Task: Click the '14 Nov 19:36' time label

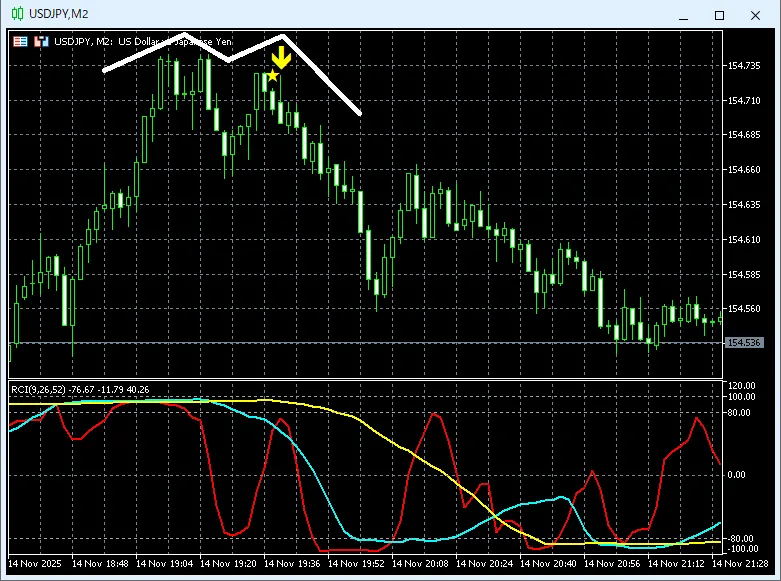Action: pos(292,564)
